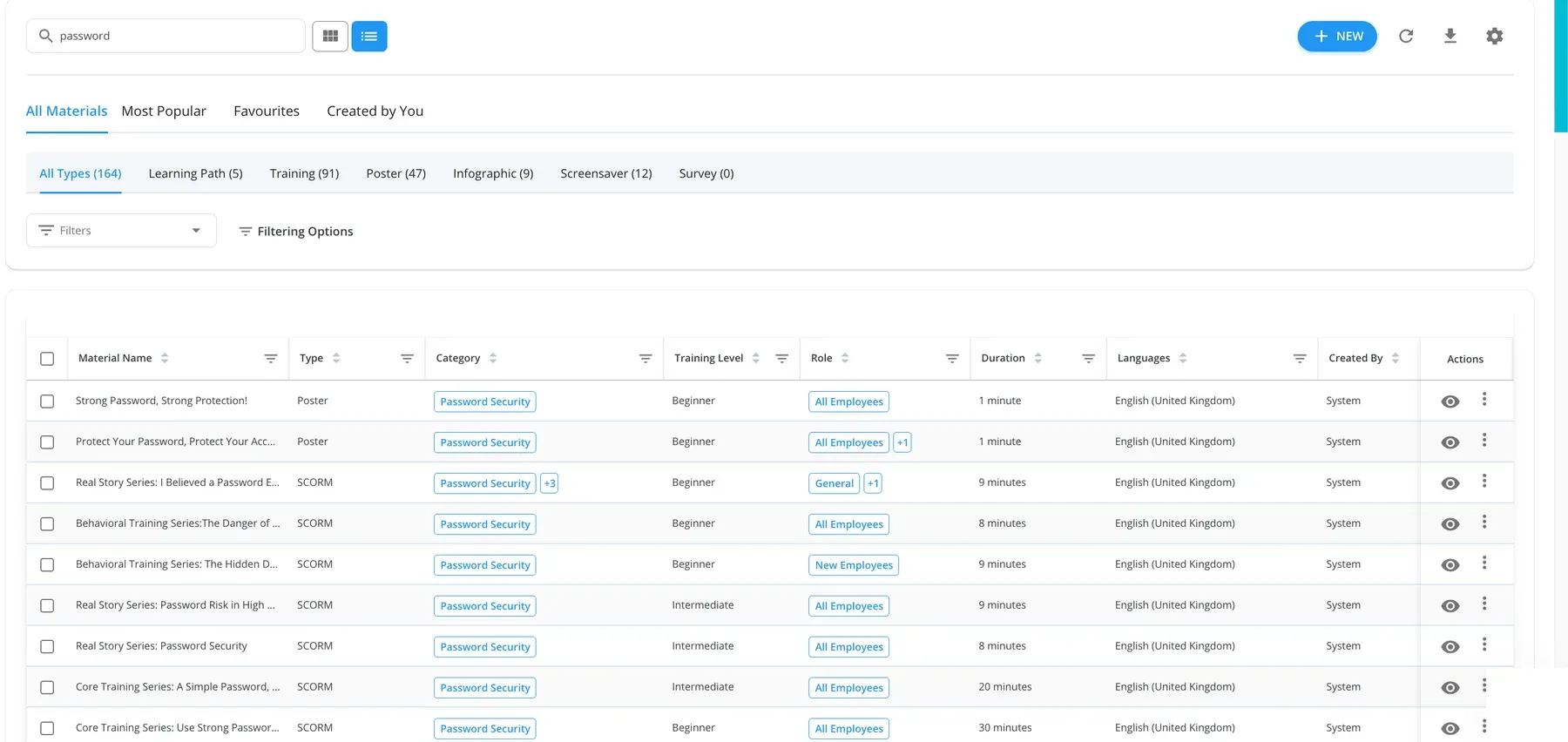The width and height of the screenshot is (1568, 742).
Task: Download the materials list
Action: (x=1450, y=36)
